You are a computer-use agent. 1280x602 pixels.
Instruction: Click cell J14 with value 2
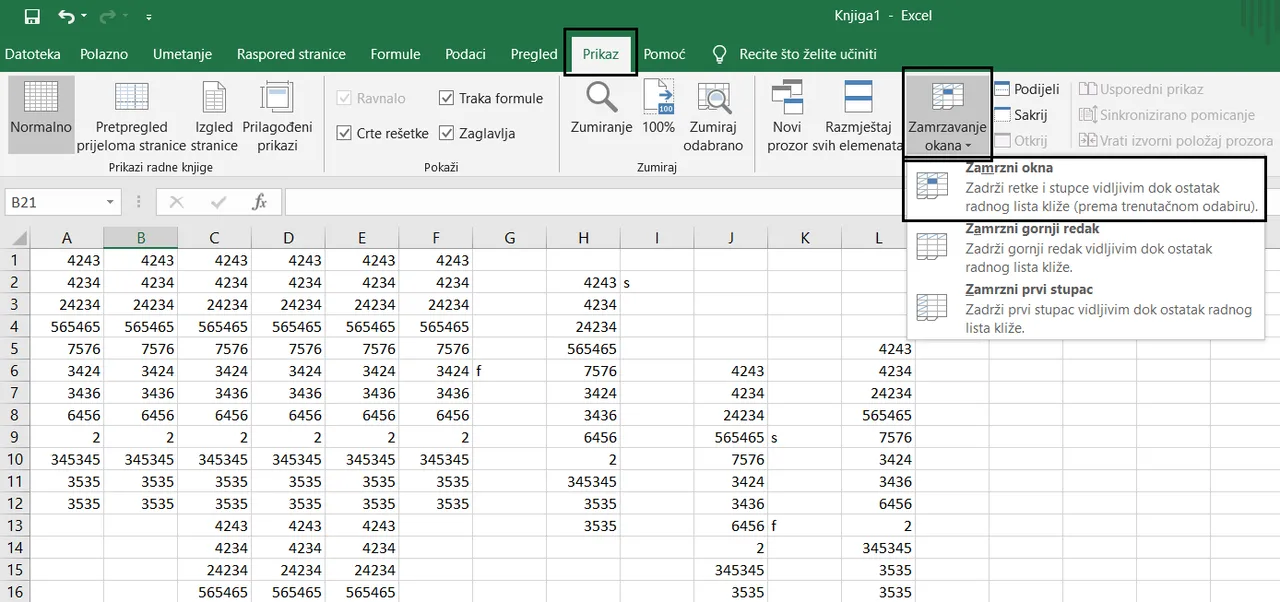(731, 547)
